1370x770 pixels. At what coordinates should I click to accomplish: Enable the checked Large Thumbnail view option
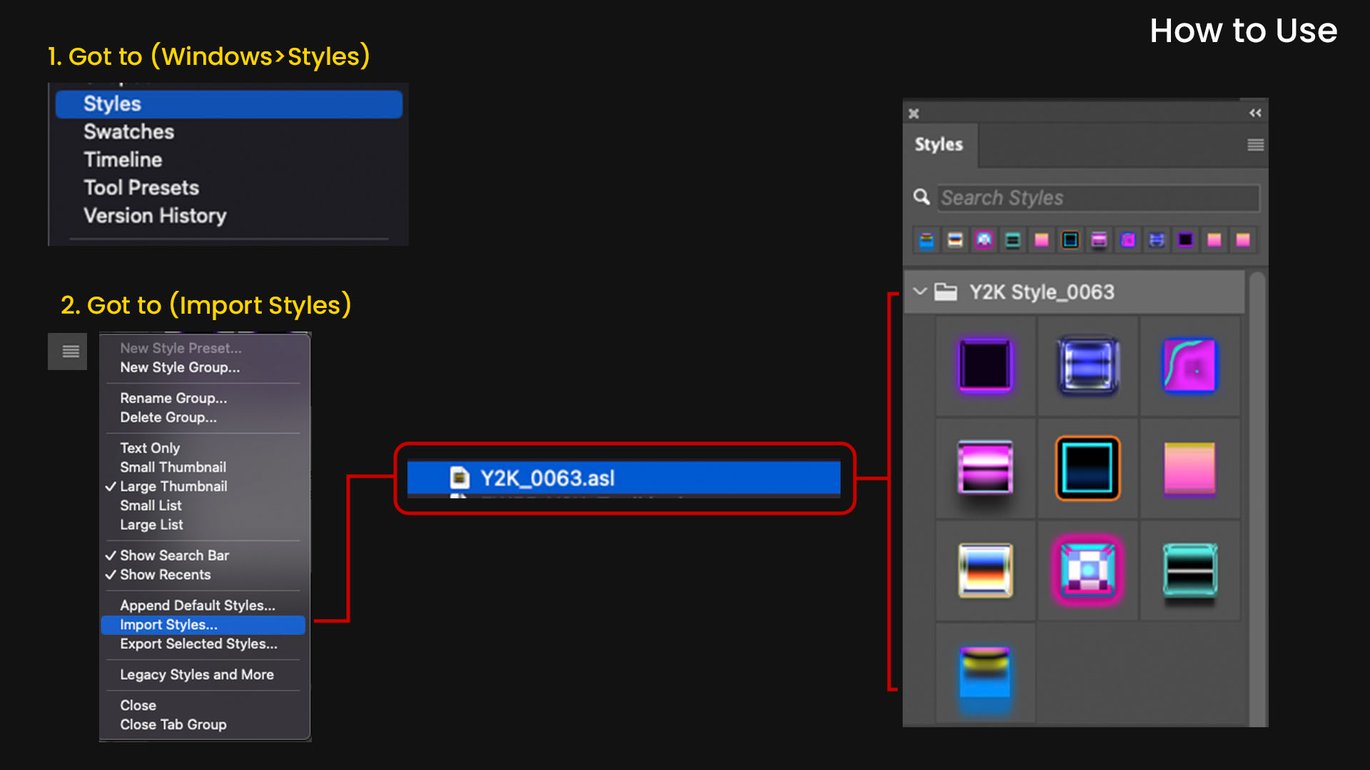pyautogui.click(x=173, y=486)
